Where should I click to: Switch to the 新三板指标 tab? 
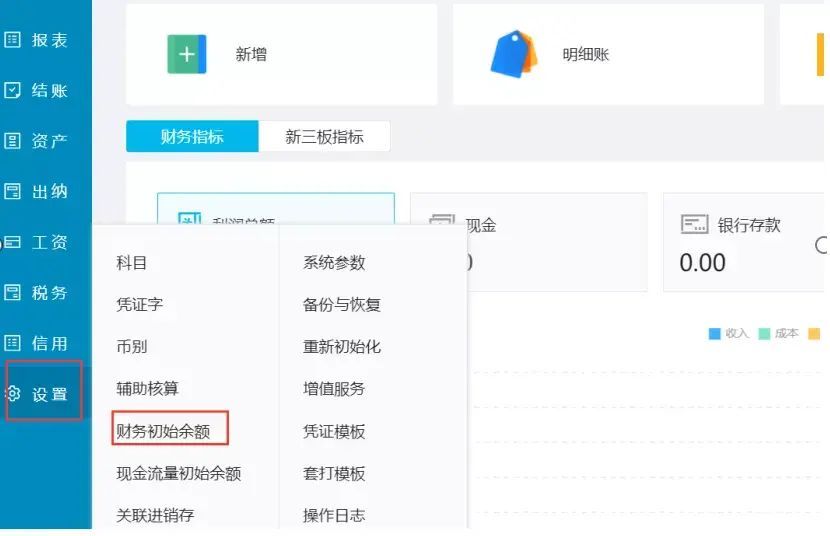tap(324, 137)
